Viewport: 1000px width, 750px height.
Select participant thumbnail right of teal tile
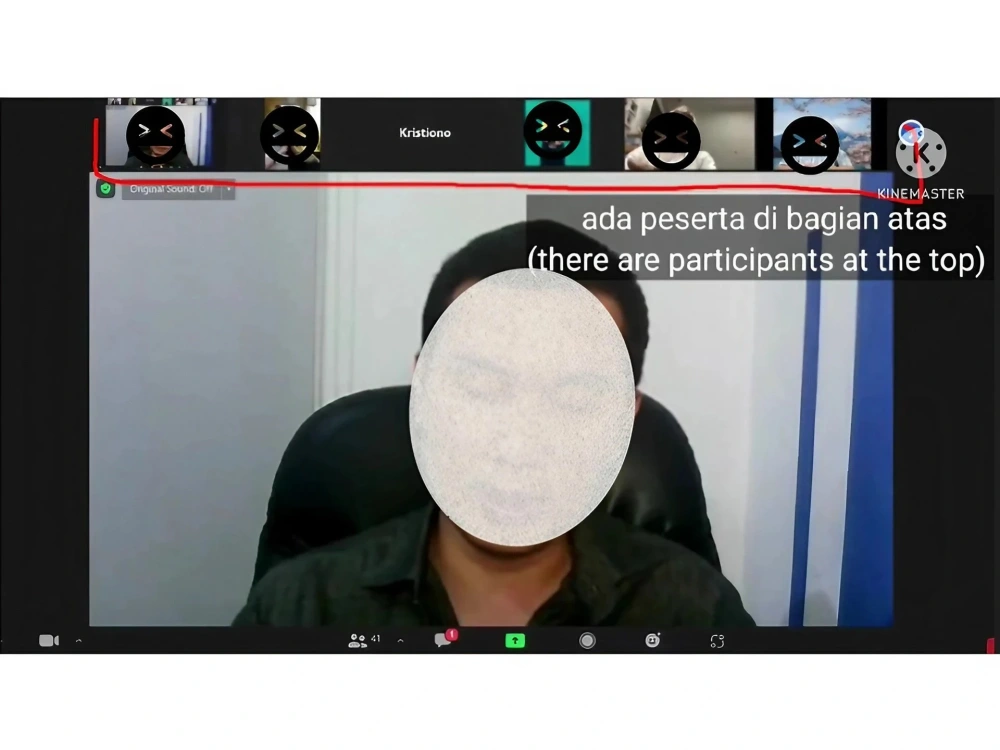[689, 134]
